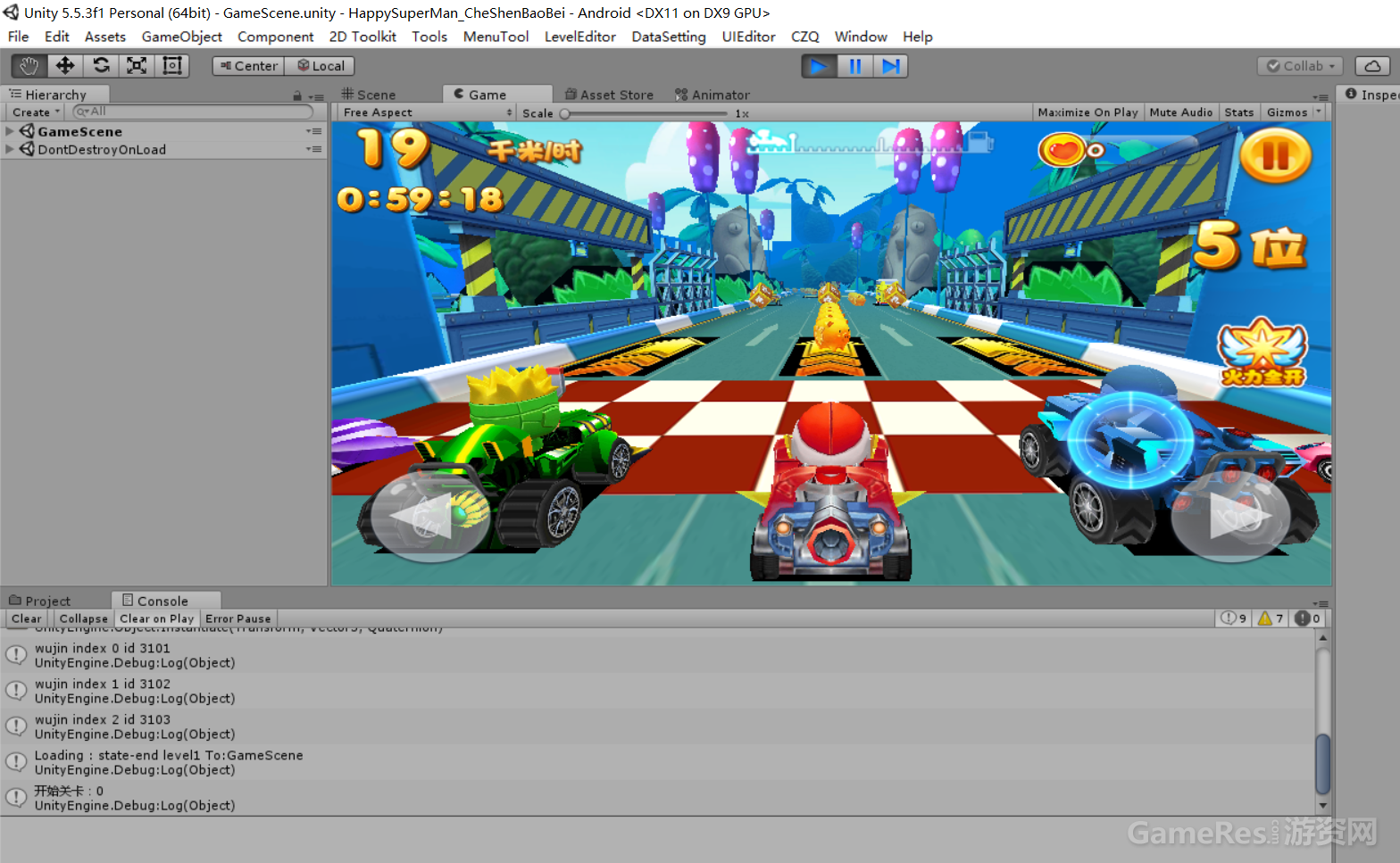This screenshot has height=863, width=1400.
Task: Tap the right steering arrow in game
Action: point(1231,517)
